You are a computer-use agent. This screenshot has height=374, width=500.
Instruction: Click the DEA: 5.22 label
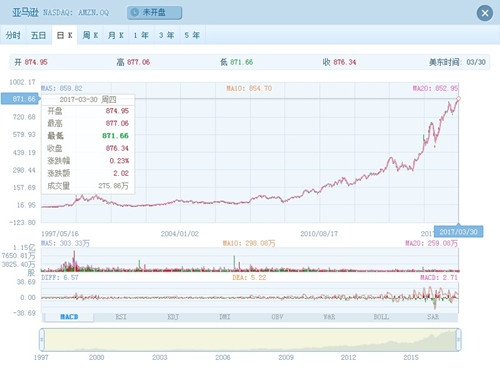click(x=249, y=277)
